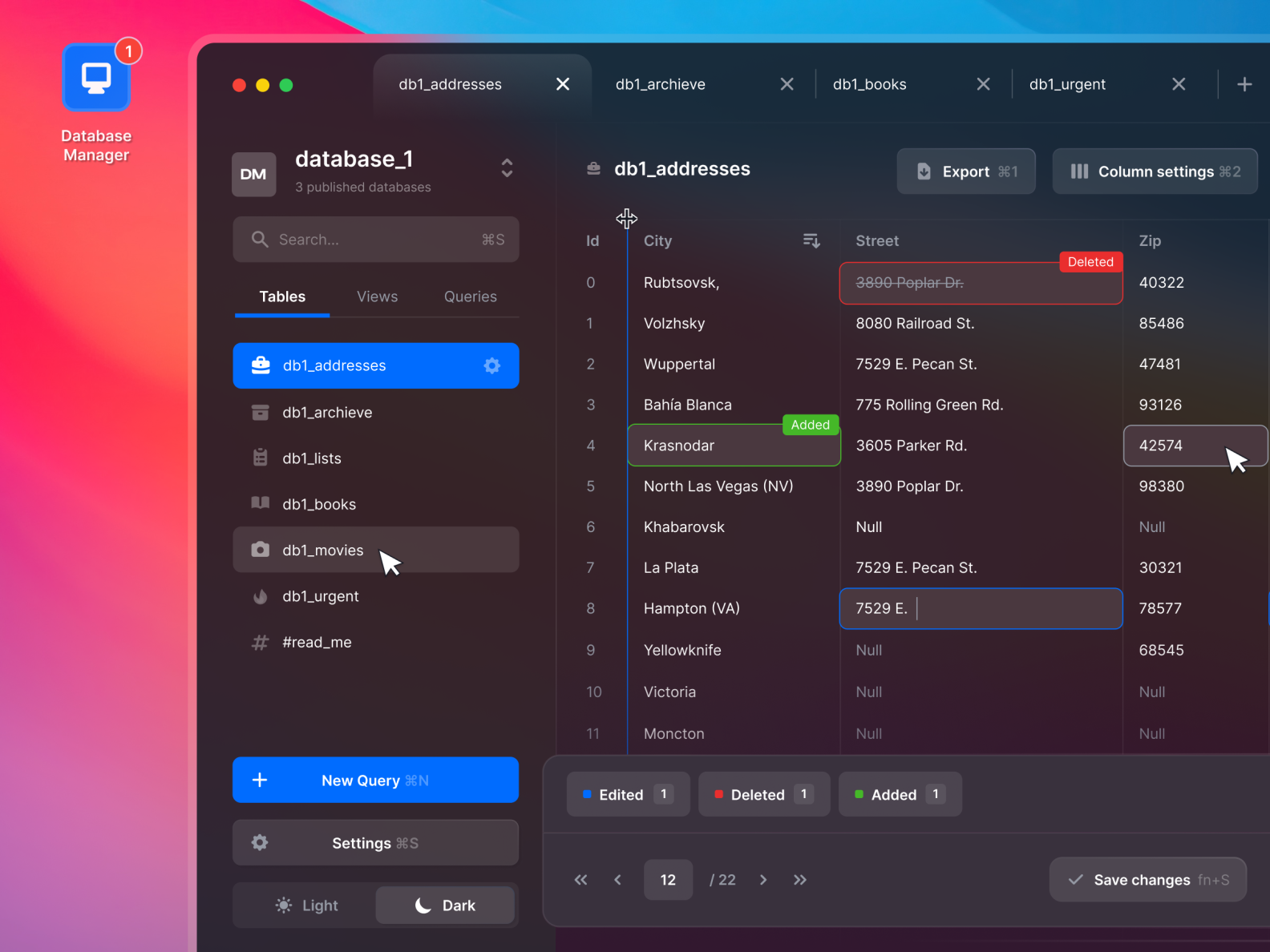
Task: Select zip cell 42574
Action: [1195, 446]
